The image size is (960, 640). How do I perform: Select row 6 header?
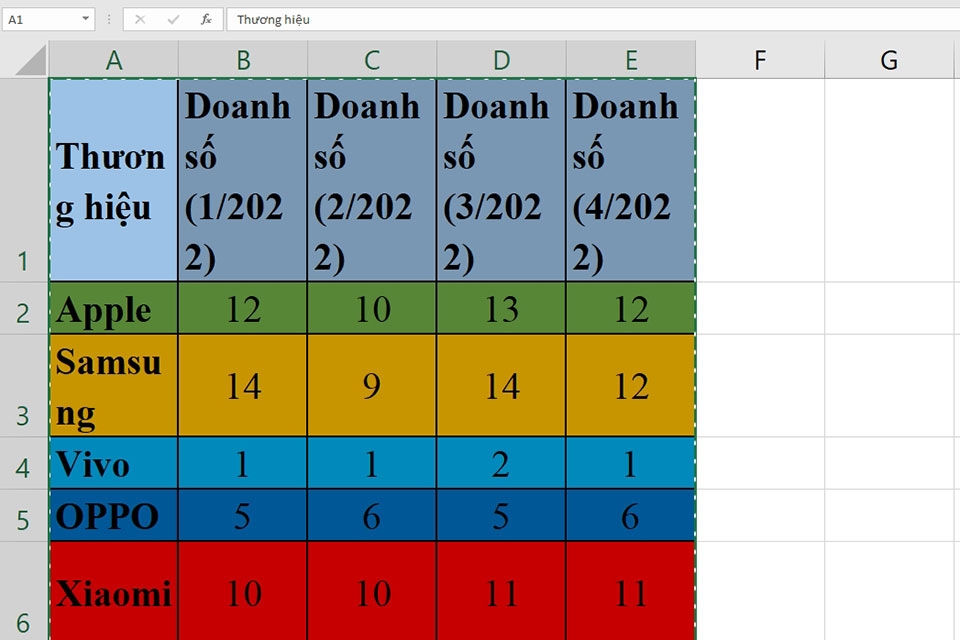pyautogui.click(x=24, y=591)
